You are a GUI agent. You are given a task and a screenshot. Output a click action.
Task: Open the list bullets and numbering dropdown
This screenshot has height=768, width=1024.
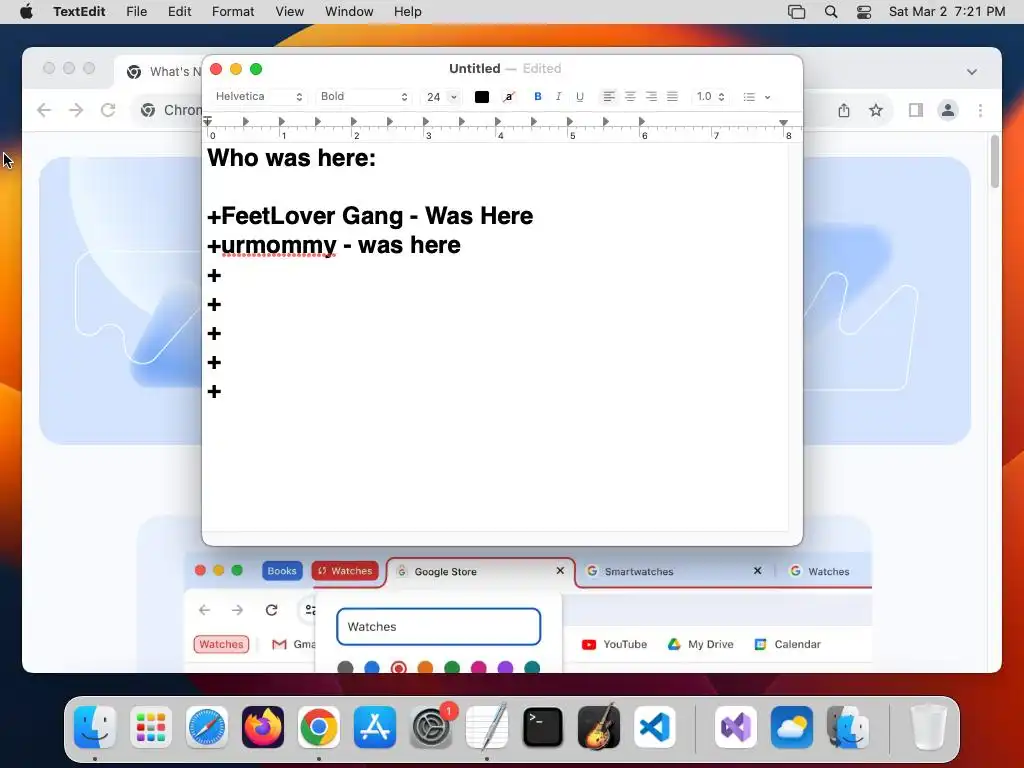(x=756, y=97)
